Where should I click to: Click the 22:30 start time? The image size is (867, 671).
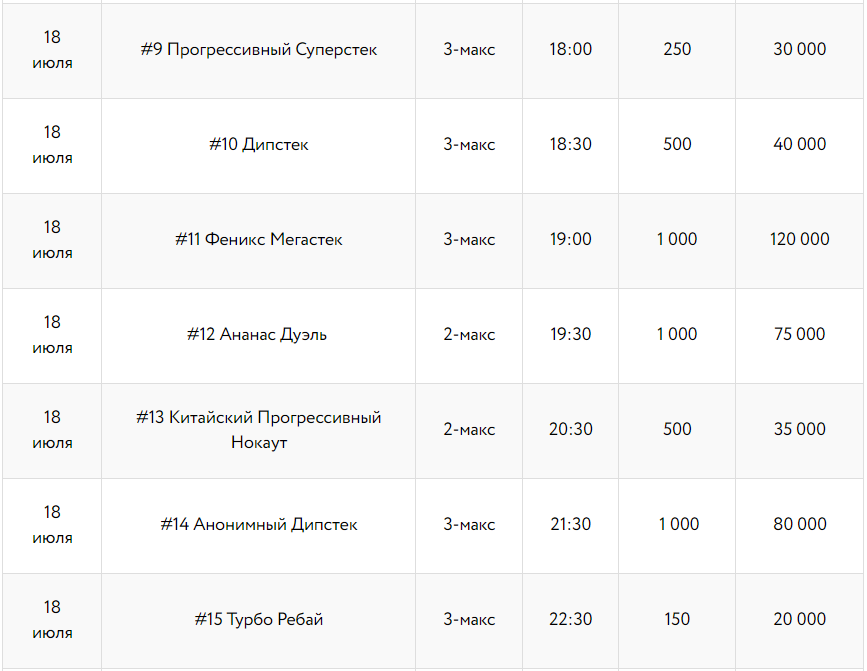pyautogui.click(x=570, y=619)
